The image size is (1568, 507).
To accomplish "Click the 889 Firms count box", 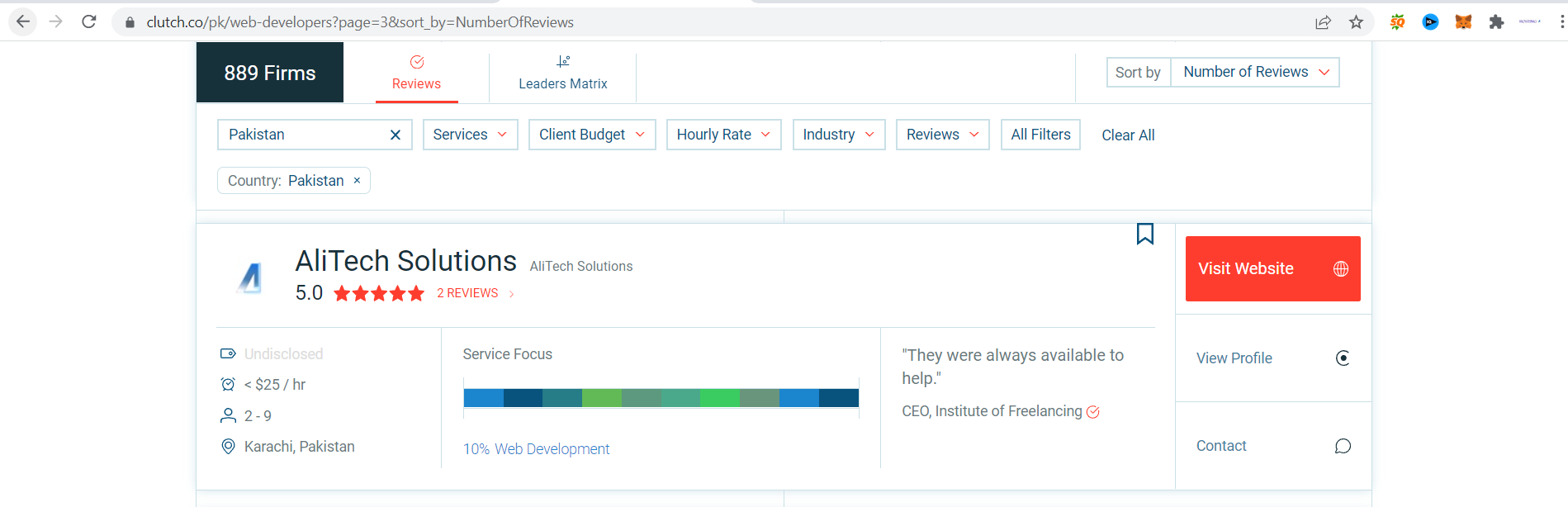I will click(270, 73).
